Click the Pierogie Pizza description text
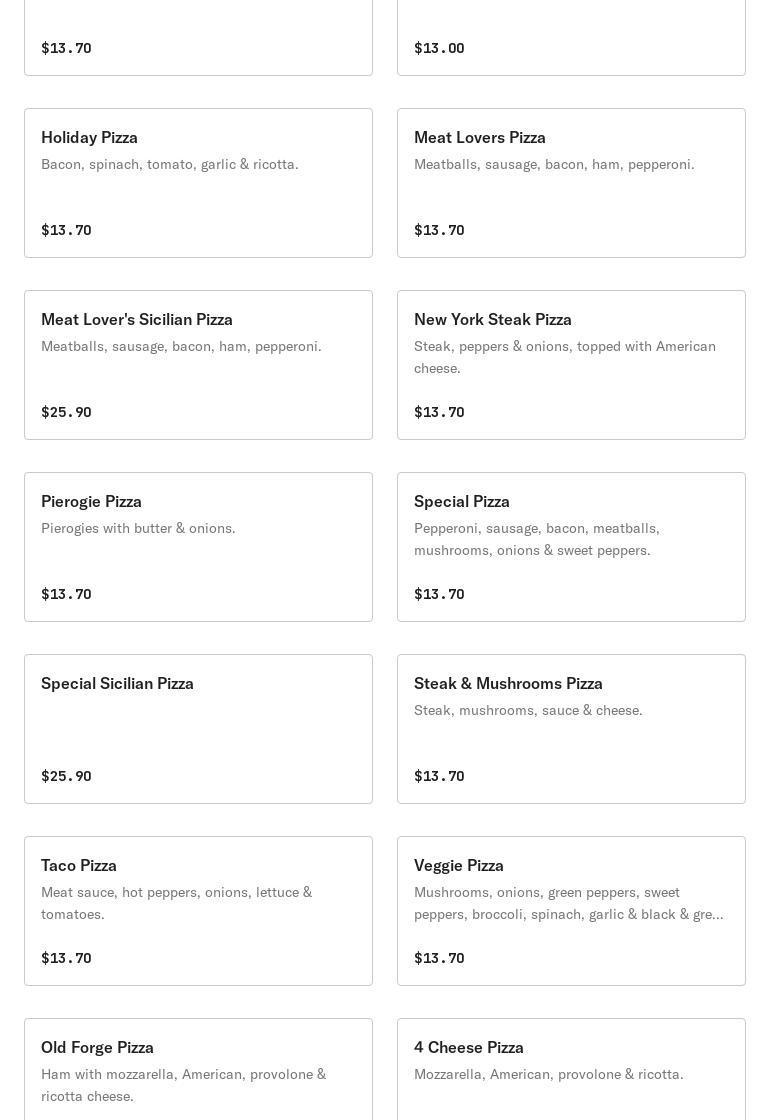 tap(138, 528)
